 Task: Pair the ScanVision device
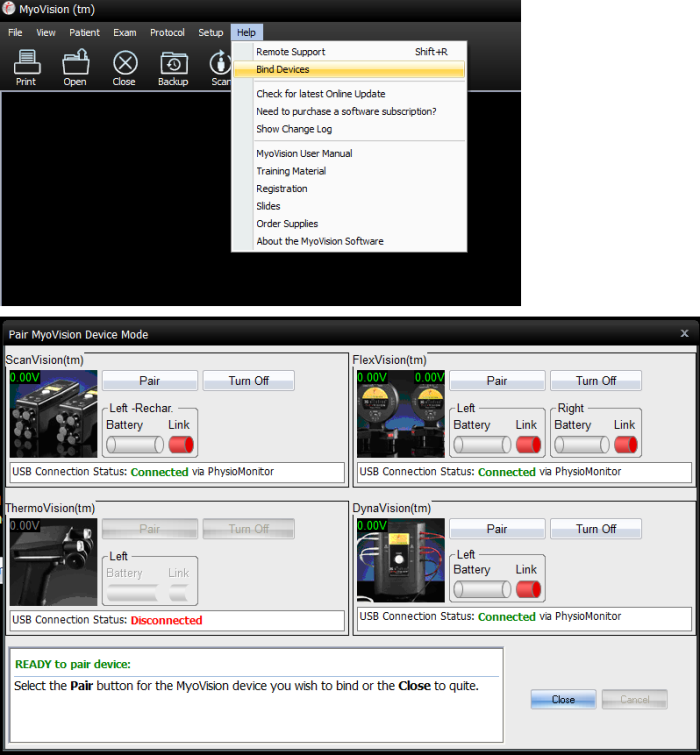(x=150, y=380)
